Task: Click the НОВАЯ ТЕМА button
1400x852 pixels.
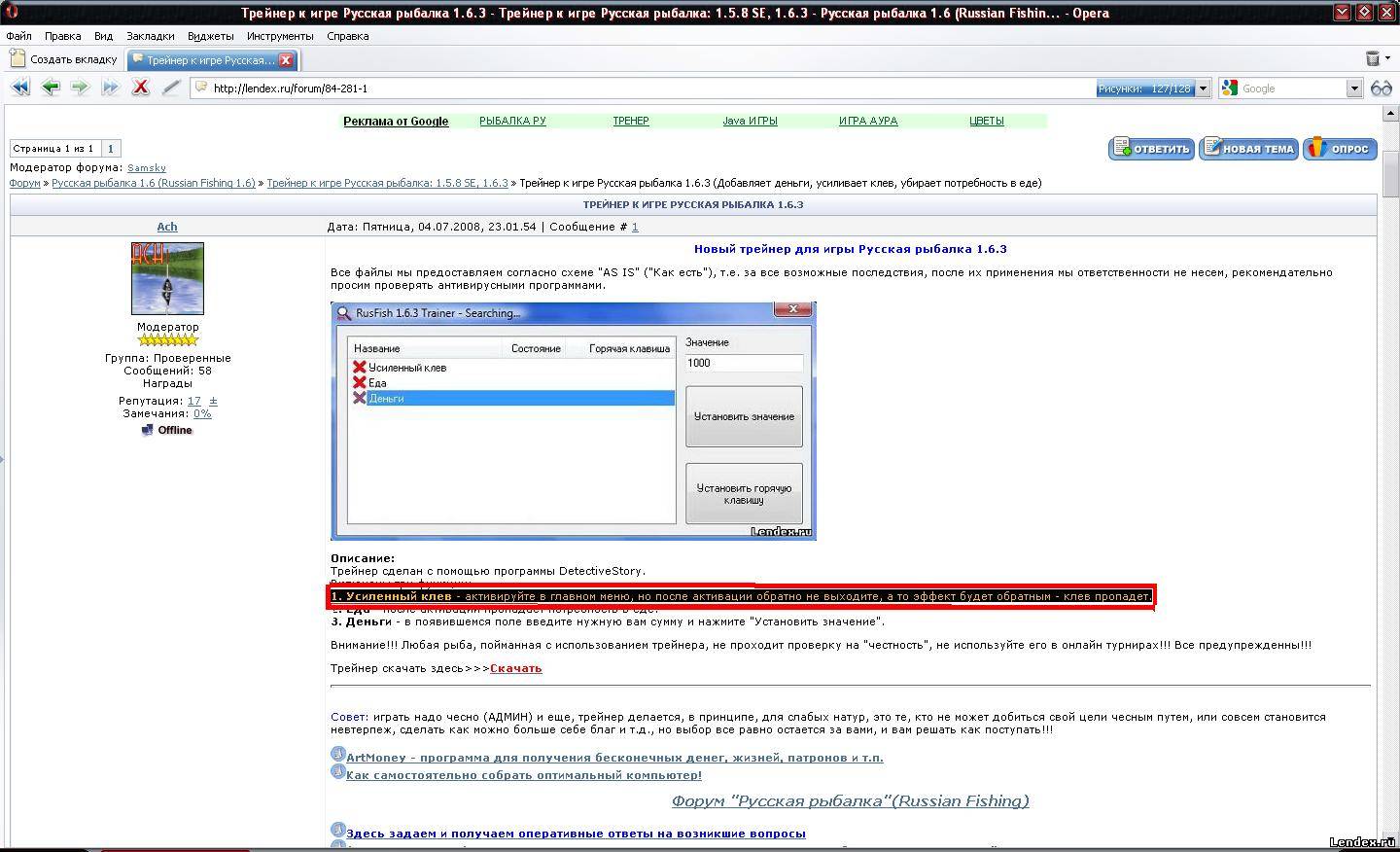Action: (1248, 149)
